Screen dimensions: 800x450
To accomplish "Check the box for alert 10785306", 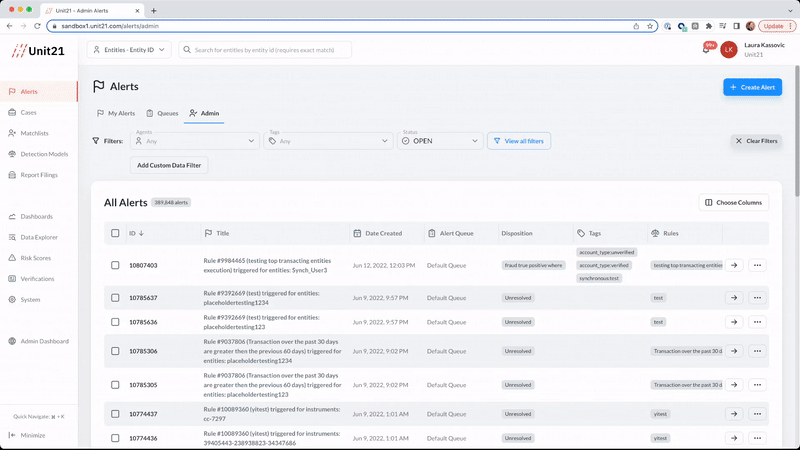I will click(115, 351).
